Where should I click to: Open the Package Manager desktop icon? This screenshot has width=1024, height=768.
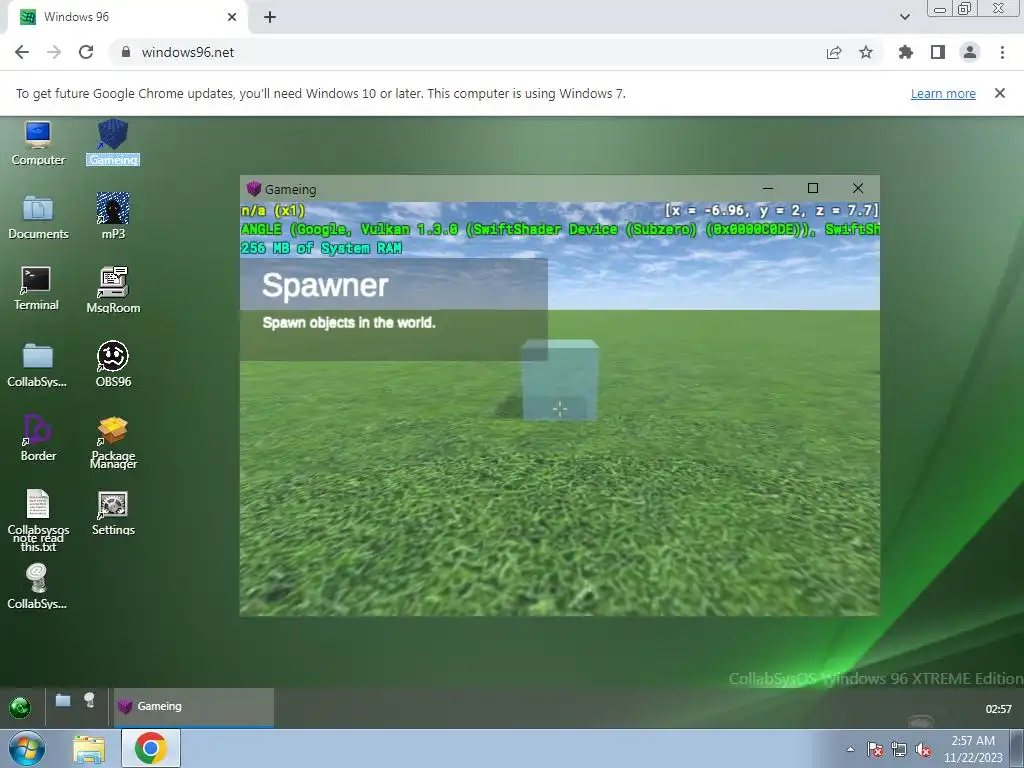click(113, 443)
